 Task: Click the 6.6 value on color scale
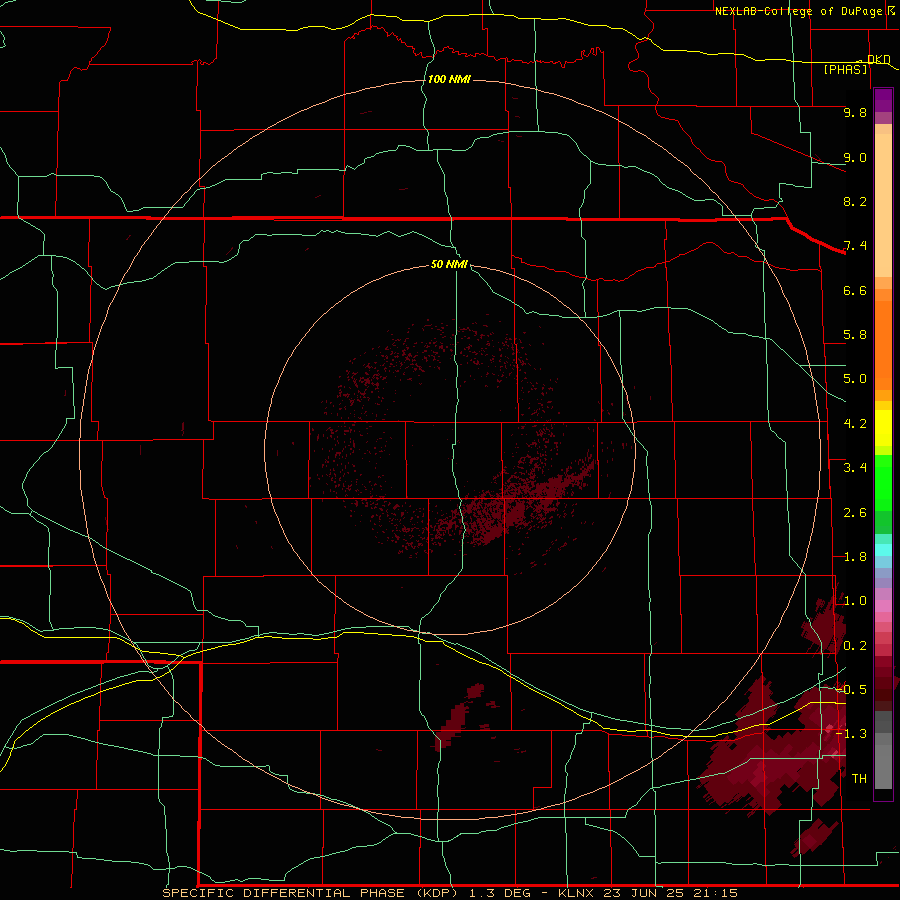click(855, 290)
